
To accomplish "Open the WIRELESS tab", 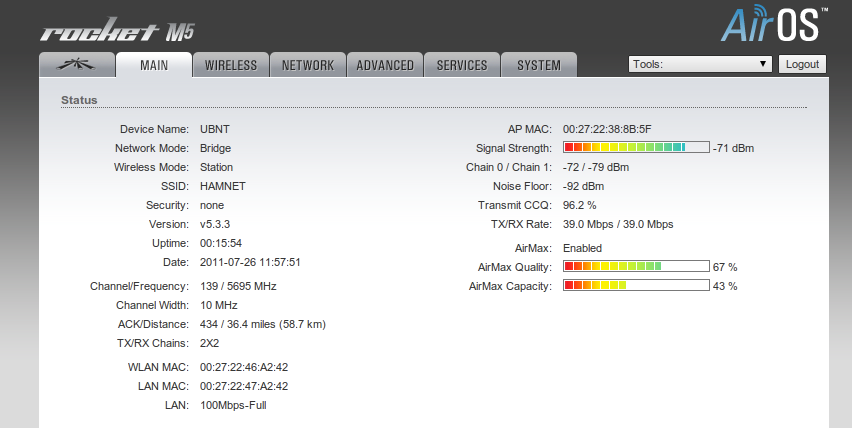I will 231,65.
